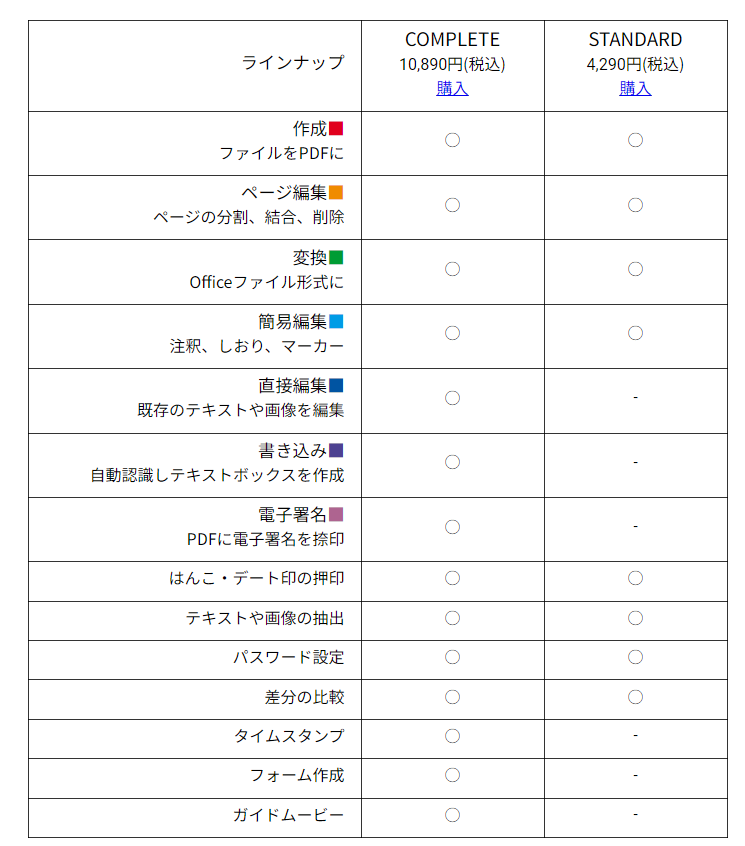This screenshot has height=846, width=745.
Task: Click the COMPLETE circle for 直接編集 row
Action: tap(452, 398)
